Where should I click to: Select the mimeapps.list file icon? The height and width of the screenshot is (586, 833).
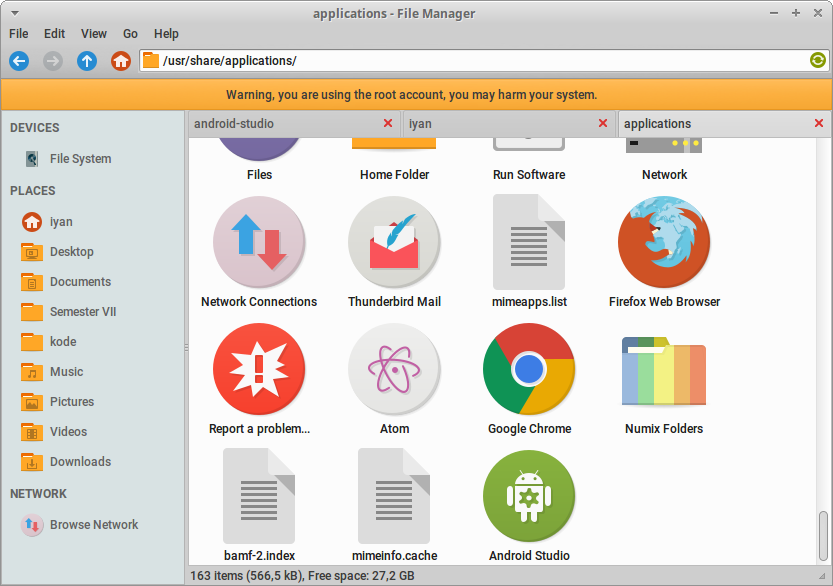529,242
